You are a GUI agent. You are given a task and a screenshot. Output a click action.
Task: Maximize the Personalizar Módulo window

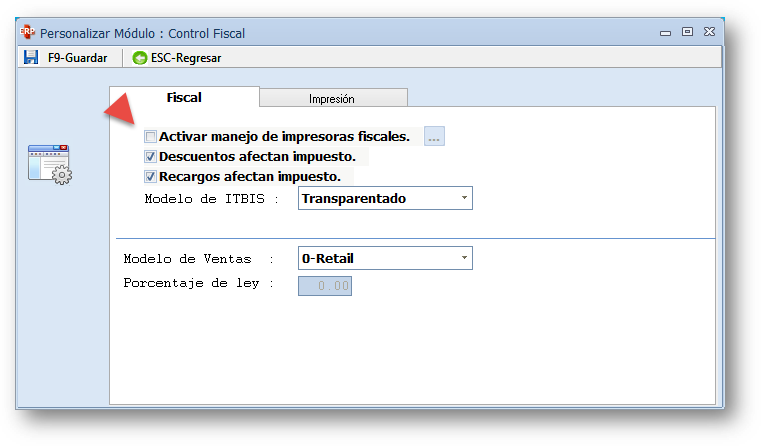[687, 33]
